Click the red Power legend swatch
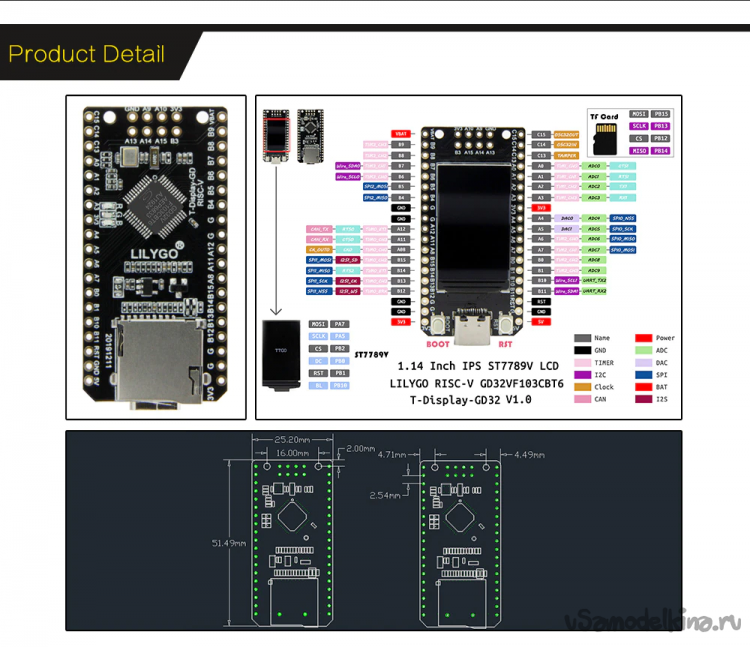750x647 pixels. click(x=643, y=338)
